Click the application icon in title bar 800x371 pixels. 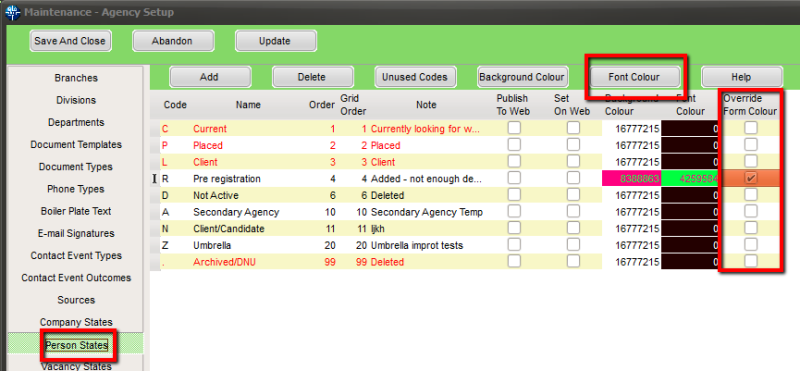point(12,12)
